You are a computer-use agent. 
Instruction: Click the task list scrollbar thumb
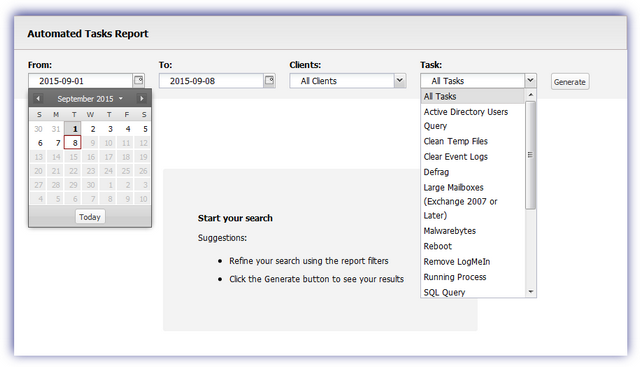531,155
